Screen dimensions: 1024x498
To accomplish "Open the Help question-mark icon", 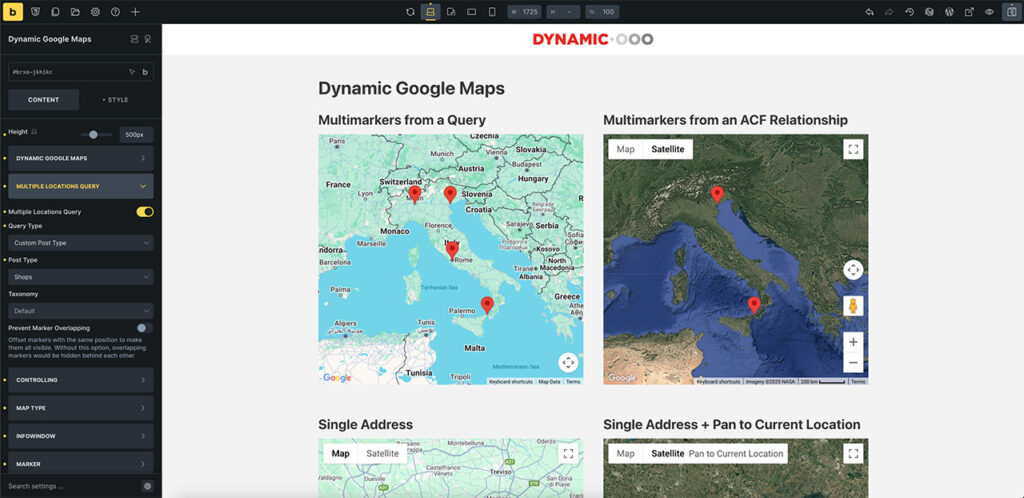I will point(115,12).
